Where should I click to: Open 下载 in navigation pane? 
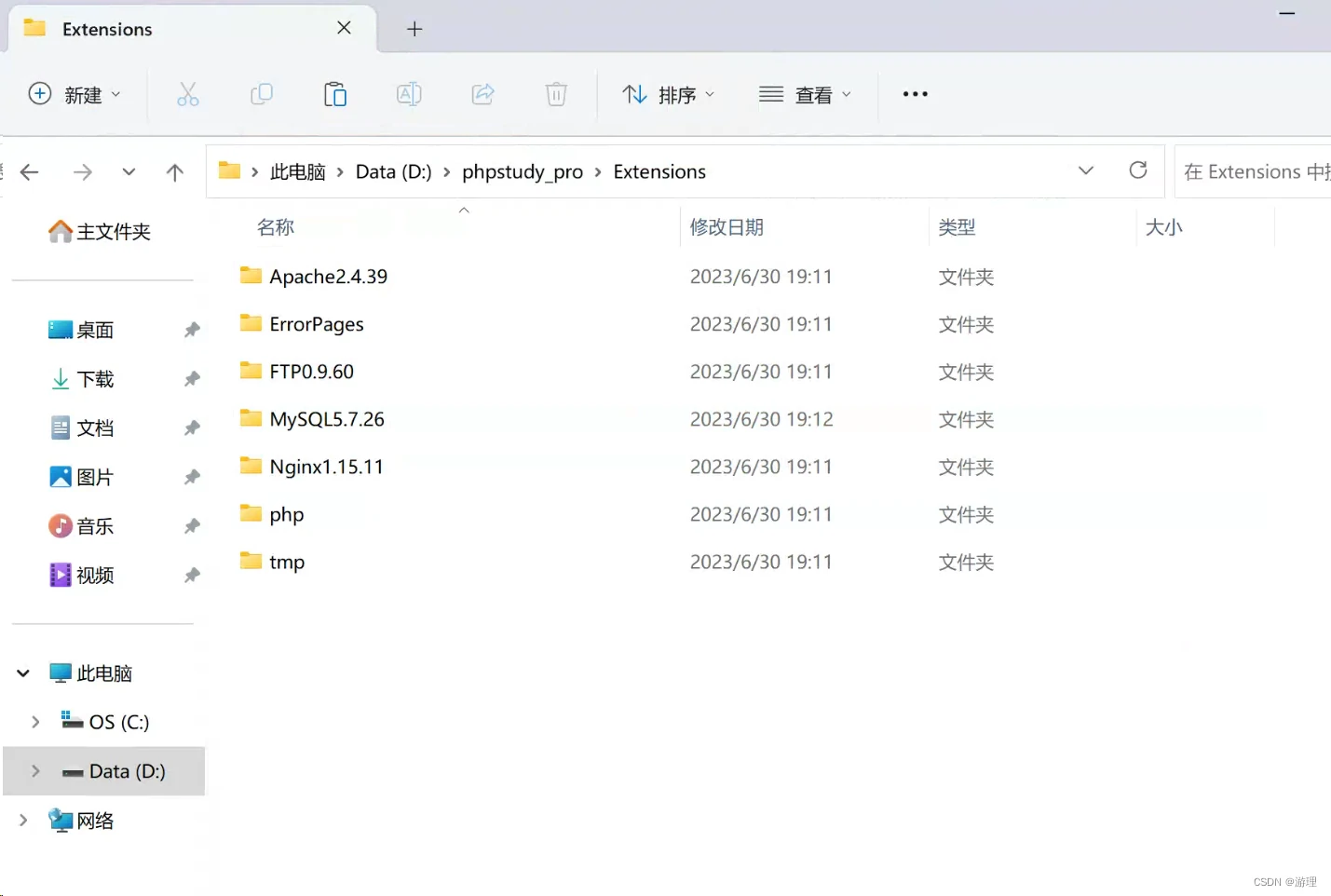[81, 379]
